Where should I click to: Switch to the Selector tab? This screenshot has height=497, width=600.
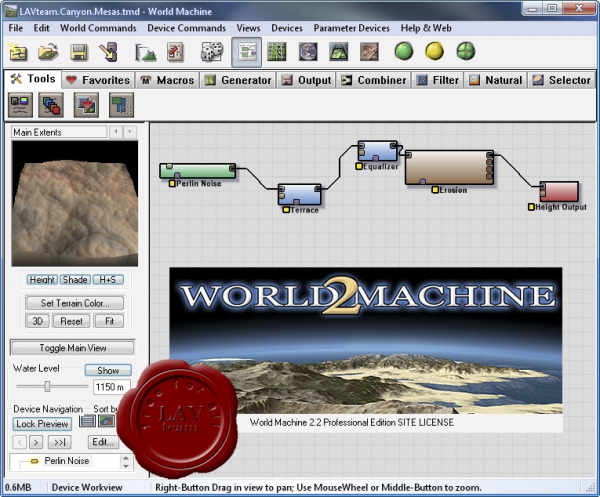pos(562,80)
